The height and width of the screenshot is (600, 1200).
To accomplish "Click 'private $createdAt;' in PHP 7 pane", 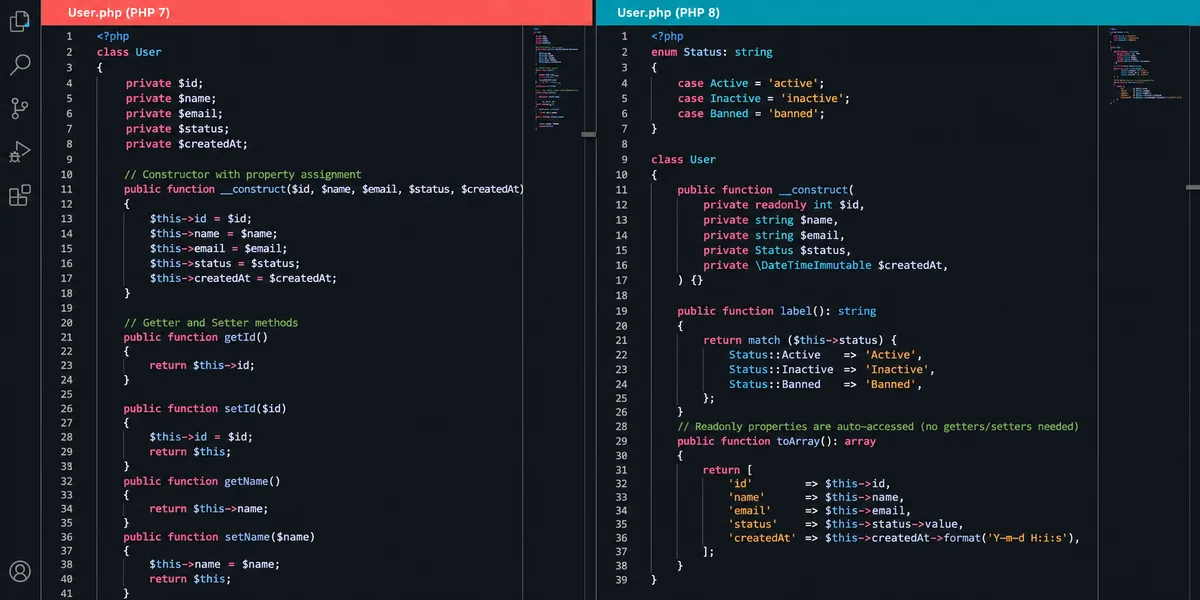I will pyautogui.click(x=186, y=144).
